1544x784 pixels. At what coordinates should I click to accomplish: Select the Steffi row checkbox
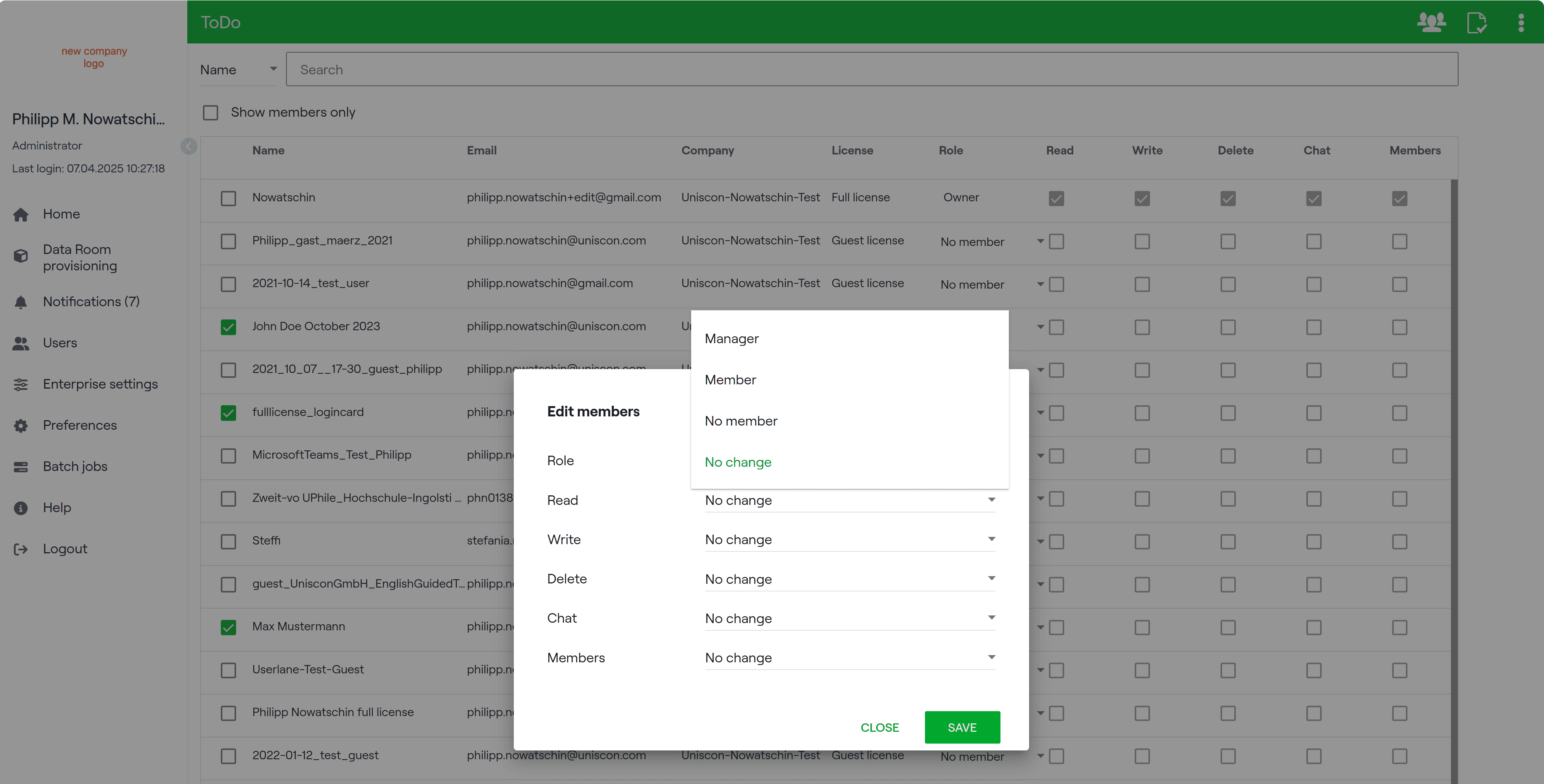228,541
